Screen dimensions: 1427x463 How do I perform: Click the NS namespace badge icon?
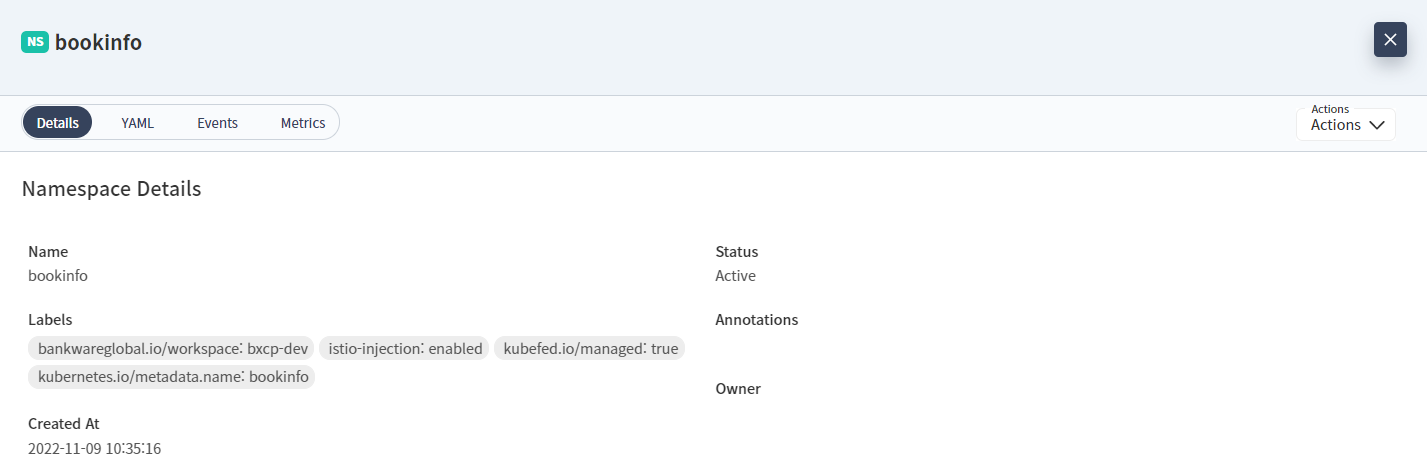click(x=35, y=42)
